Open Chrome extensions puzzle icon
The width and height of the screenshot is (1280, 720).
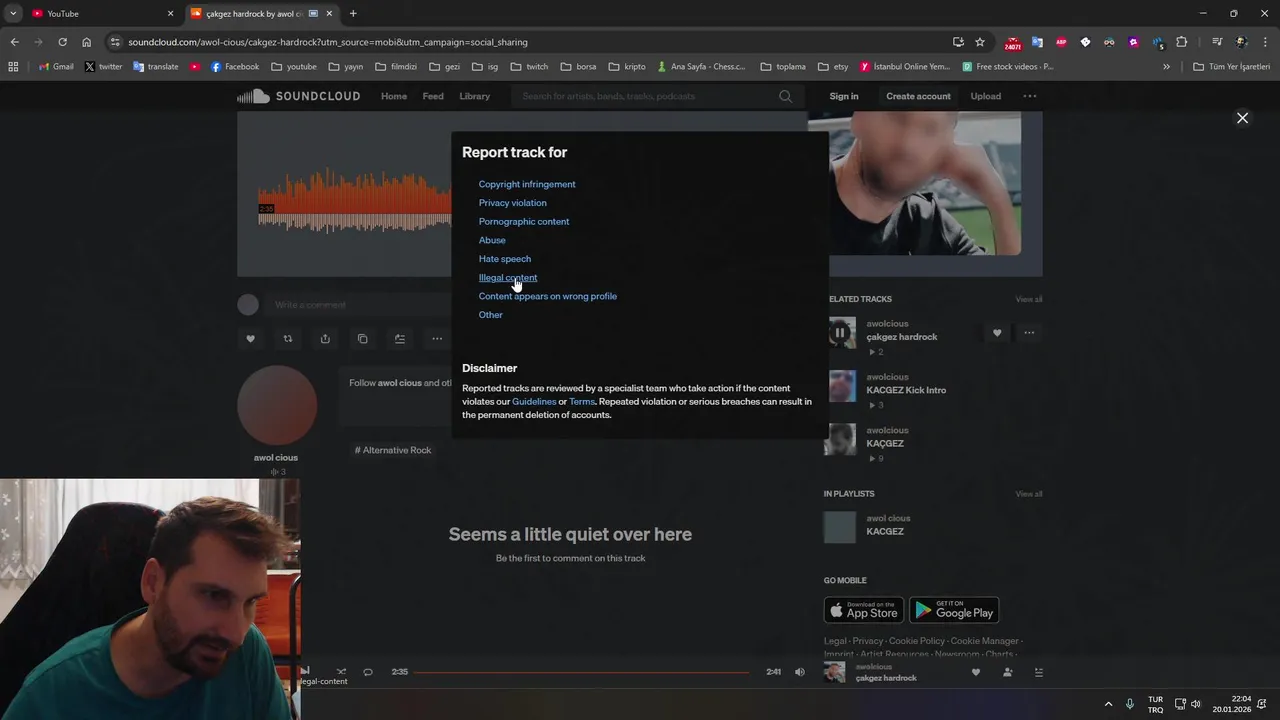pos(1181,42)
